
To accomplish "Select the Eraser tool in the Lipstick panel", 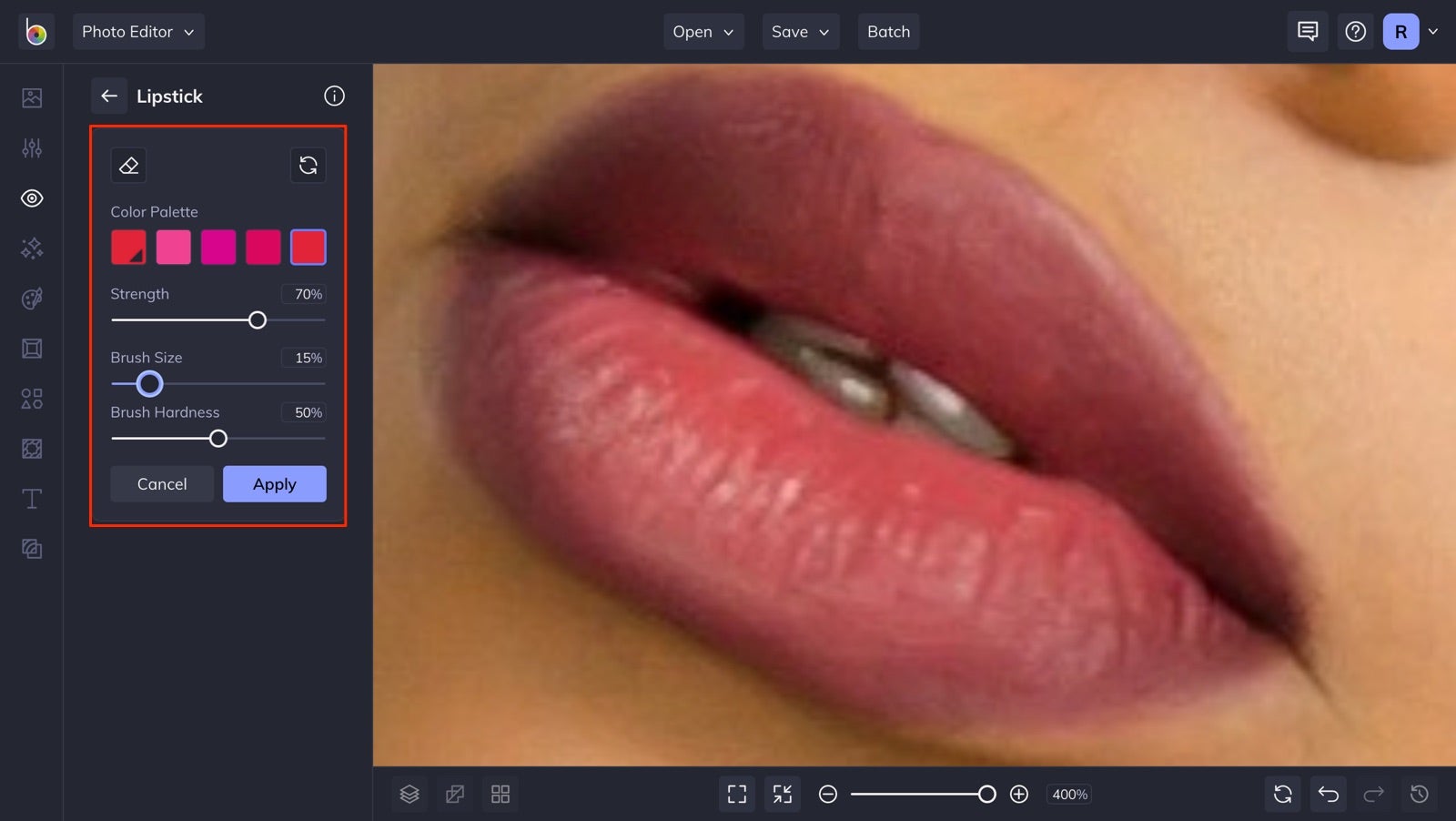I will [x=128, y=165].
